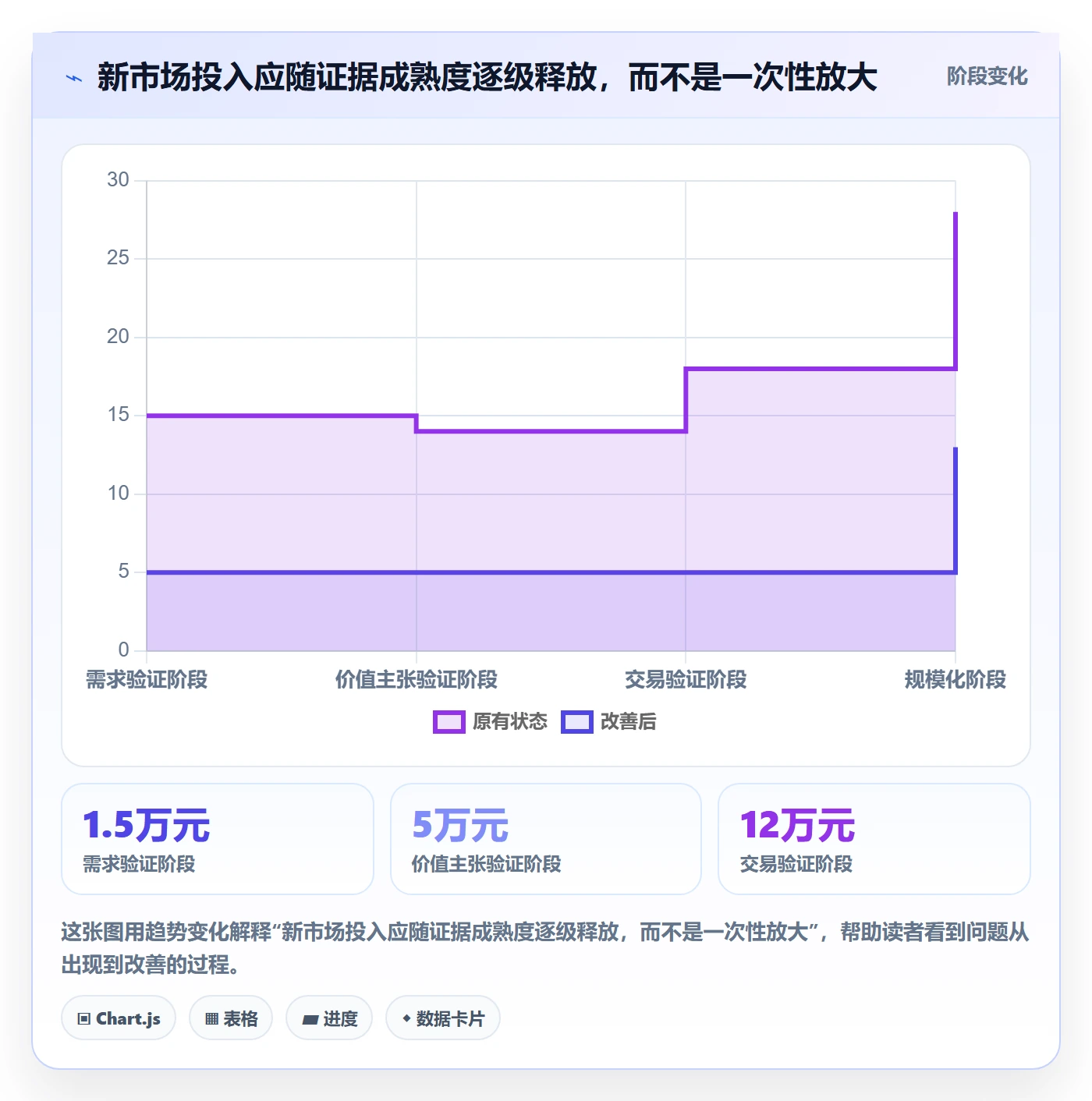Click the 需求验证阶段 x-axis label

[x=147, y=680]
